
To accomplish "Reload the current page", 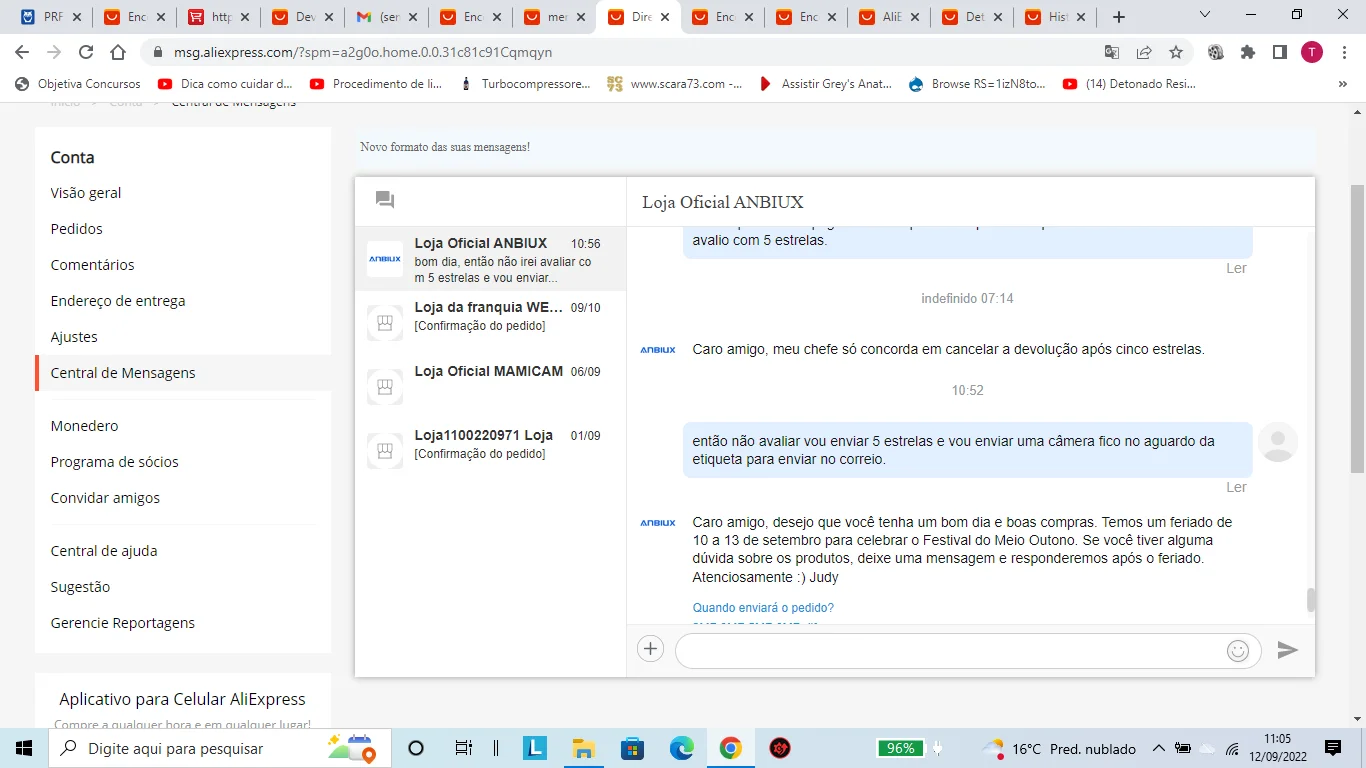I will (86, 52).
